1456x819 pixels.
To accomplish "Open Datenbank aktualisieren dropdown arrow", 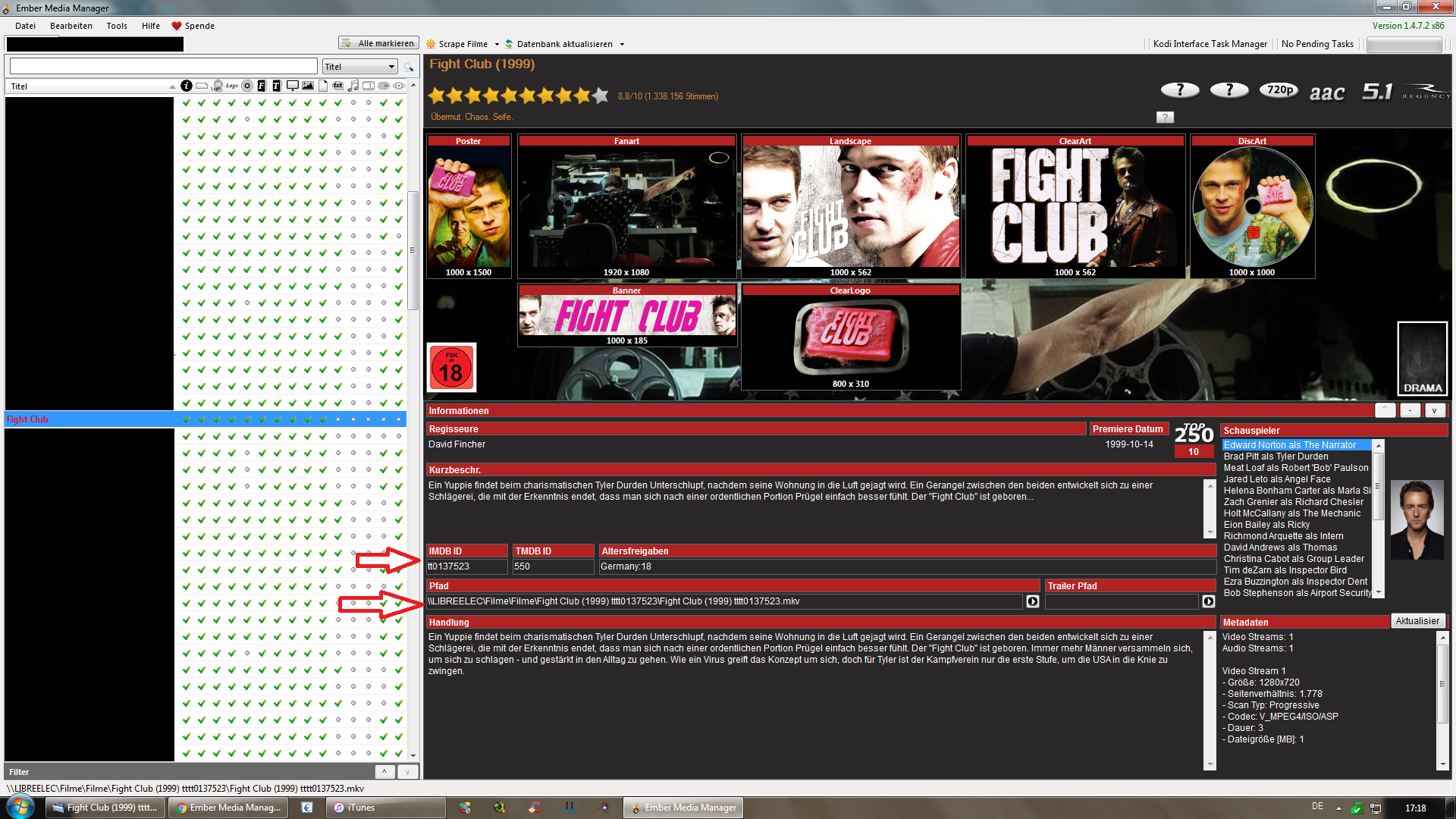I will click(x=622, y=44).
